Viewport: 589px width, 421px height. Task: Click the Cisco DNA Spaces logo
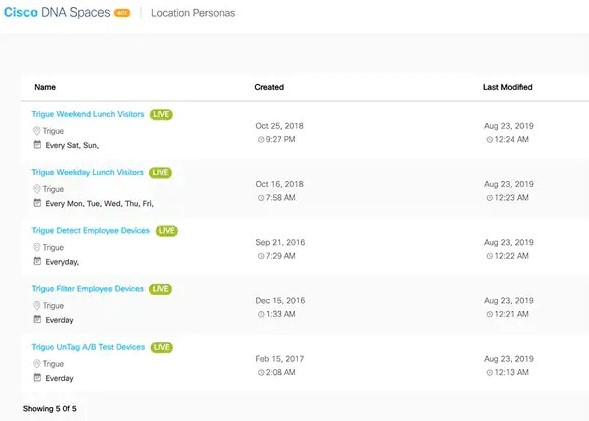tap(57, 12)
